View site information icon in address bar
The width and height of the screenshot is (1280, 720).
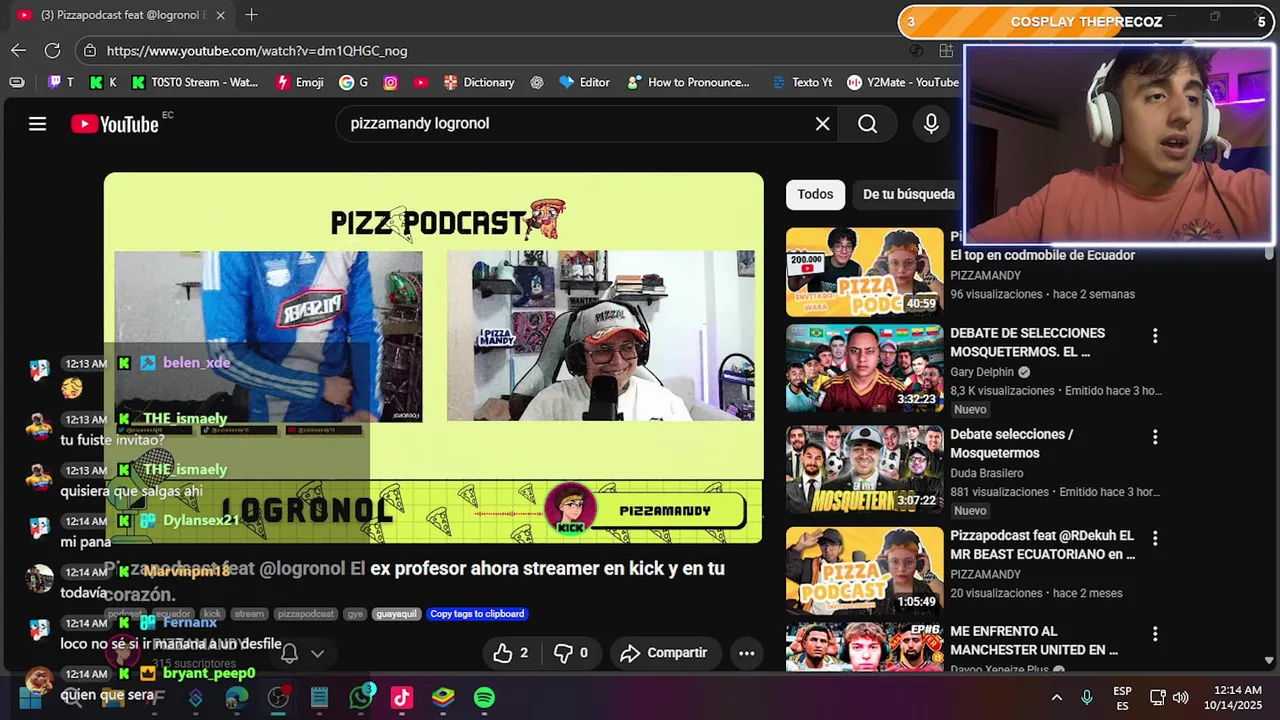coord(90,50)
